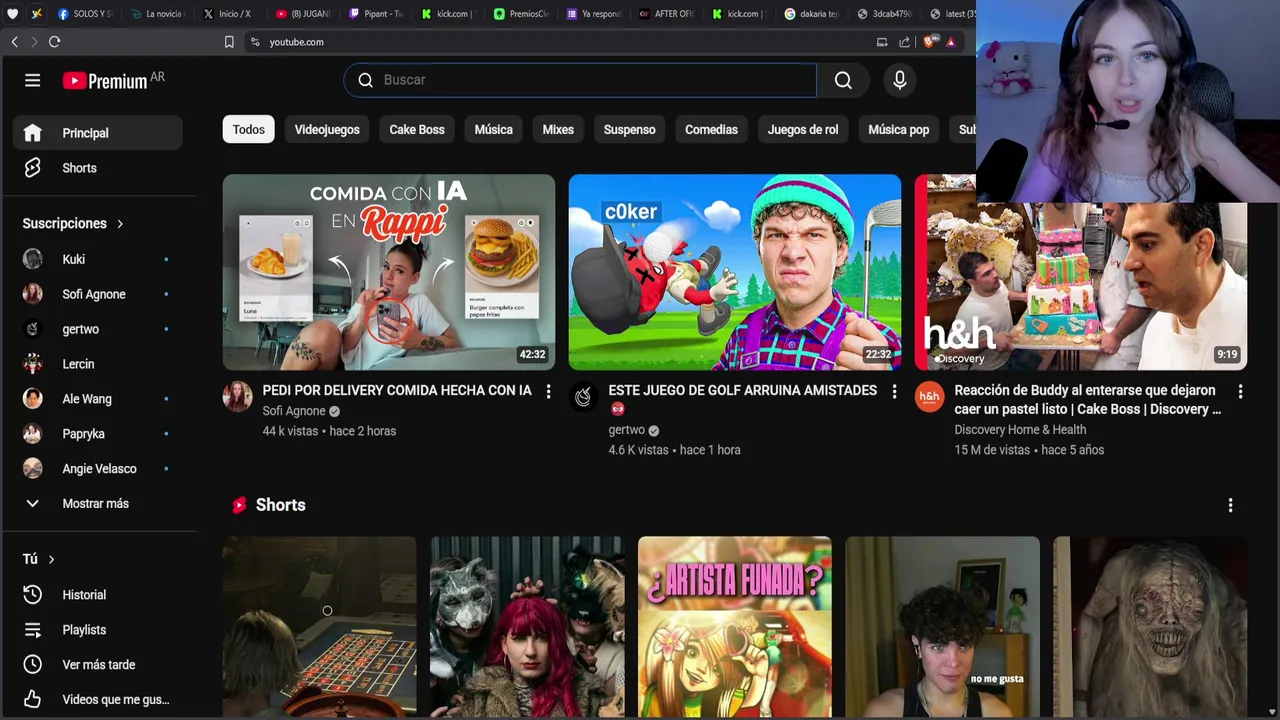Click the share icon in address bar
The image size is (1280, 720).
tap(905, 42)
